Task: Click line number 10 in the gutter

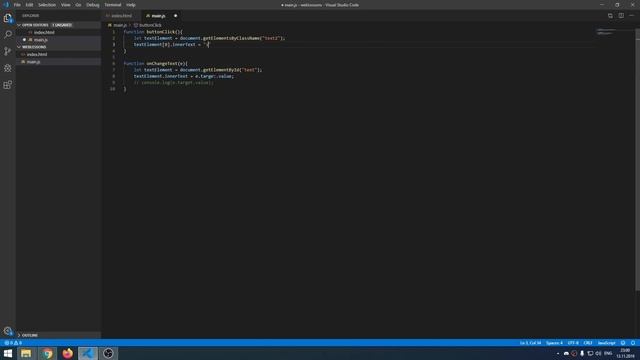Action: pos(113,89)
